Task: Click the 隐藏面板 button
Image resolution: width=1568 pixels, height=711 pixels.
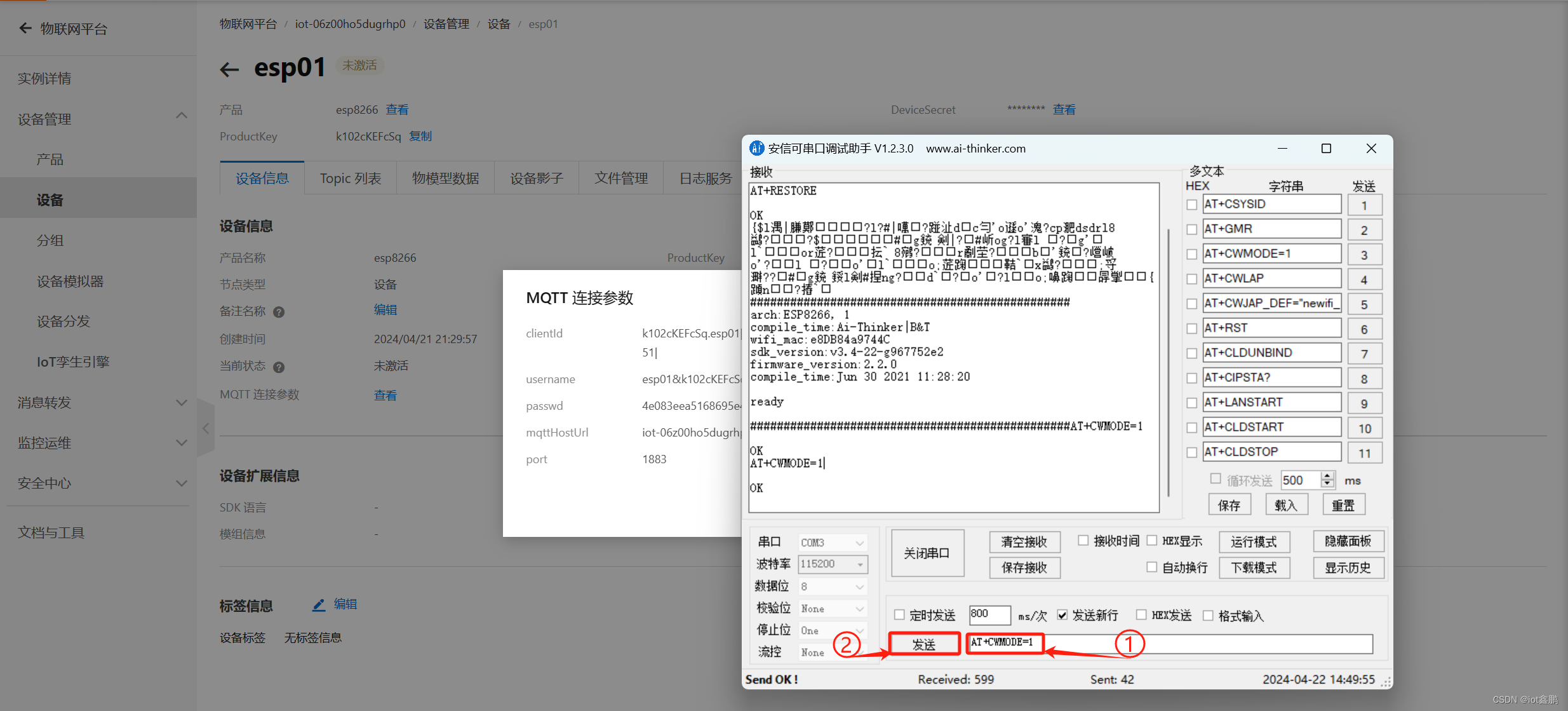Action: click(1348, 541)
